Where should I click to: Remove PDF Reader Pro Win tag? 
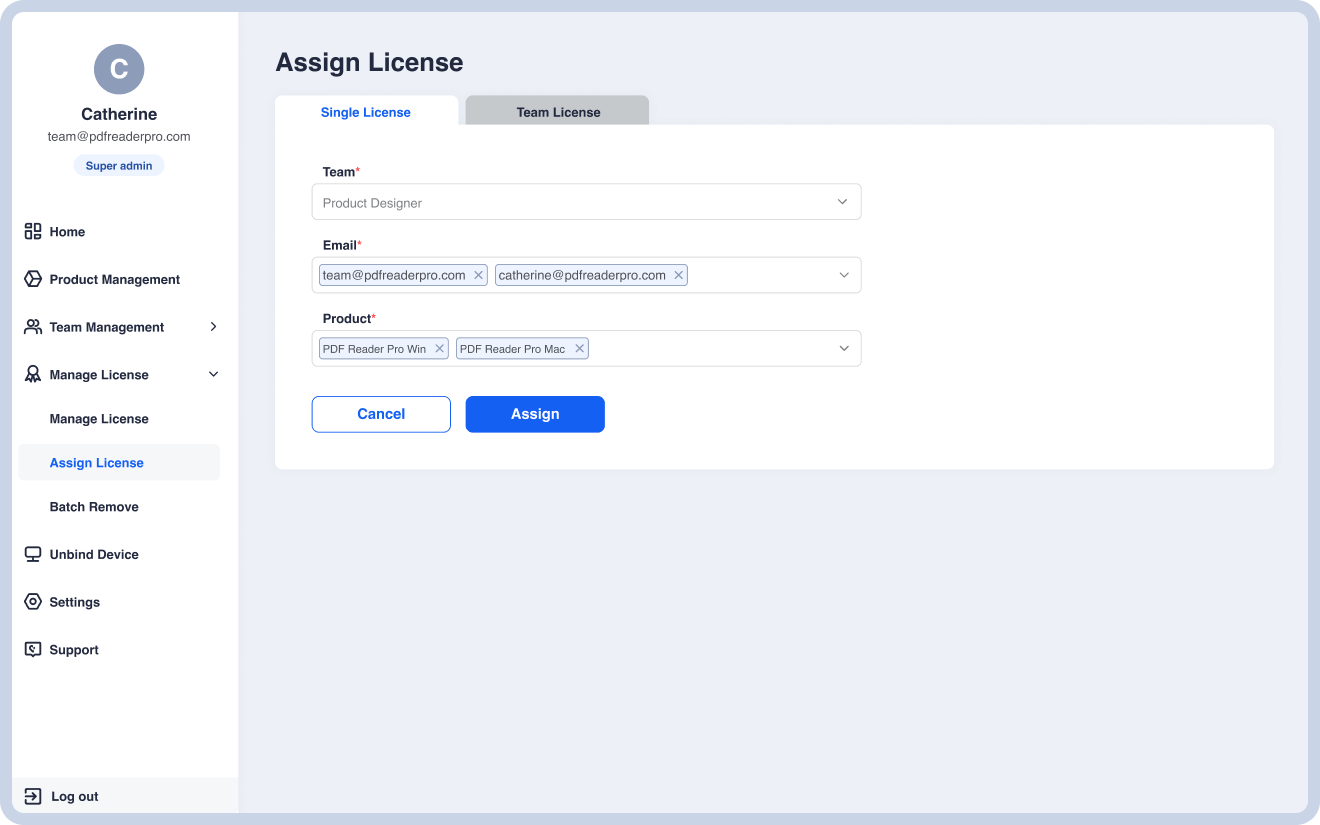click(439, 349)
